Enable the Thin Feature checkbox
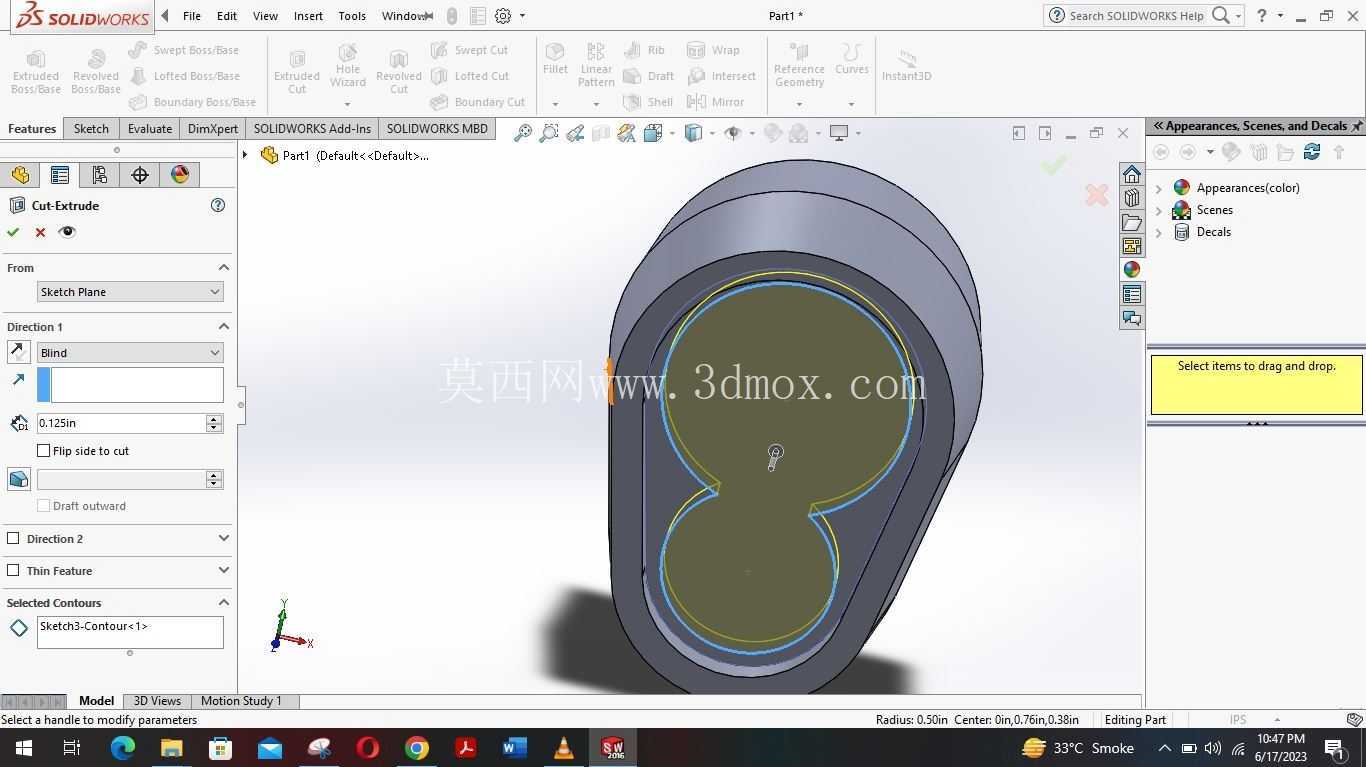Image resolution: width=1366 pixels, height=767 pixels. (x=13, y=570)
